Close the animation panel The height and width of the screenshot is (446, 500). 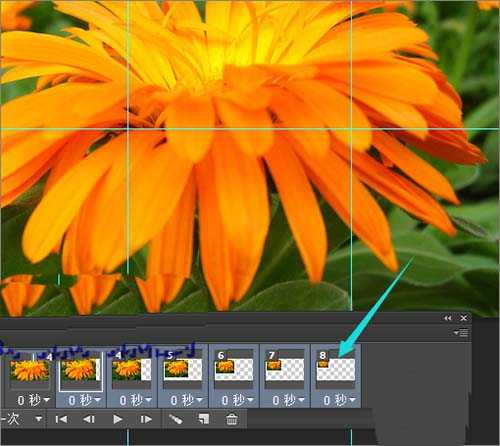click(x=464, y=318)
